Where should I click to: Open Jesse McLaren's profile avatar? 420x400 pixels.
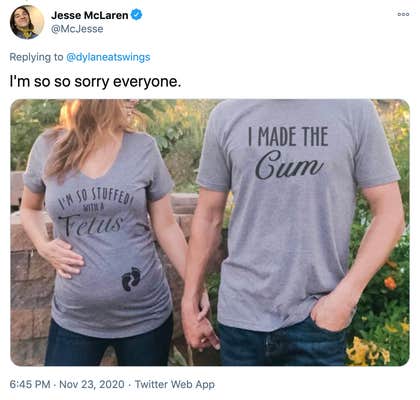27,22
